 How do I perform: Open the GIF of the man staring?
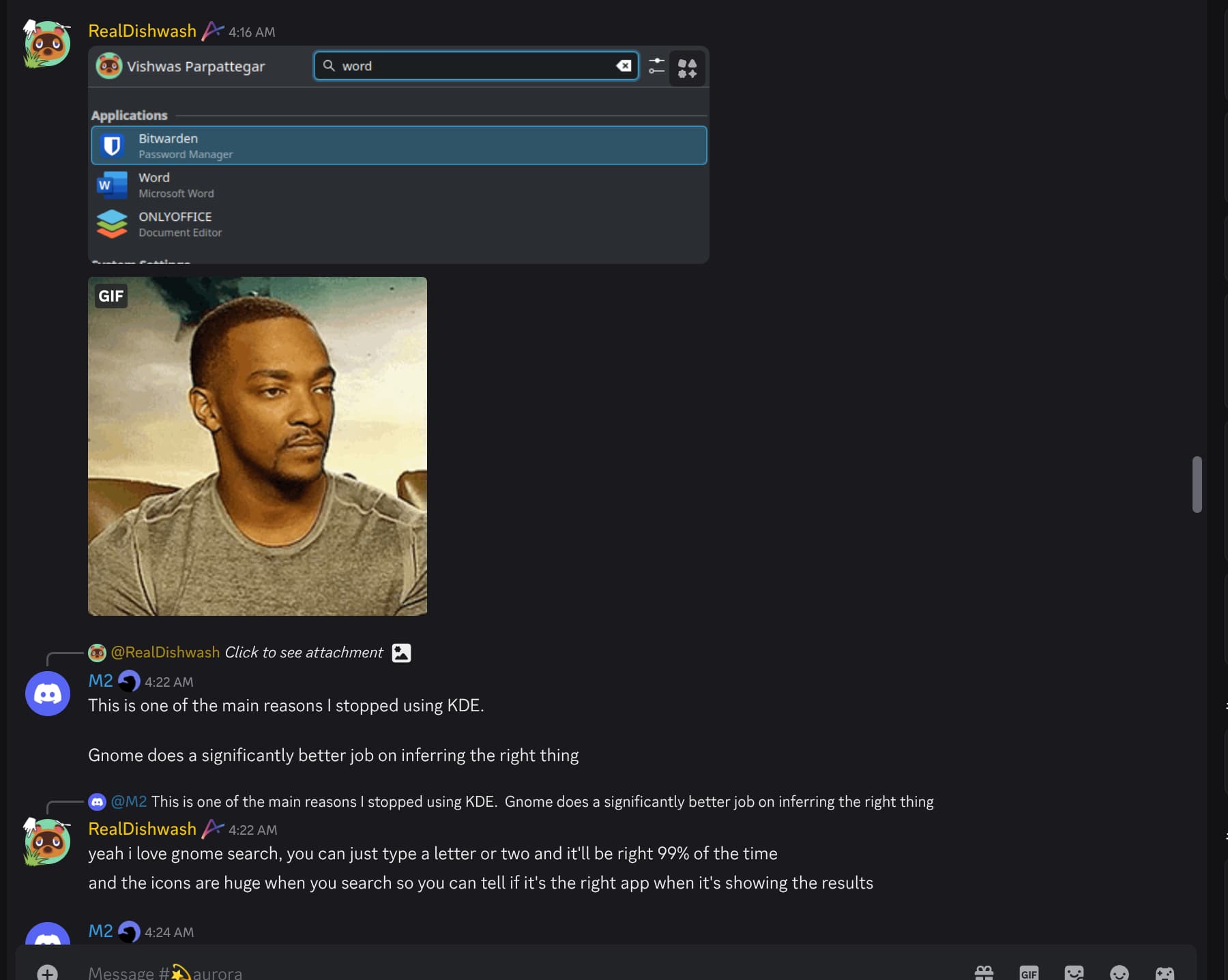tap(257, 446)
